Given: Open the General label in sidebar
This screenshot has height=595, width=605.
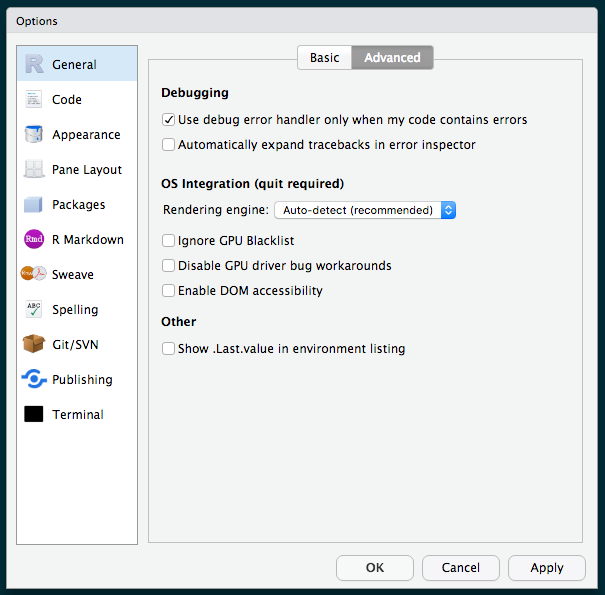Looking at the screenshot, I should tap(74, 64).
